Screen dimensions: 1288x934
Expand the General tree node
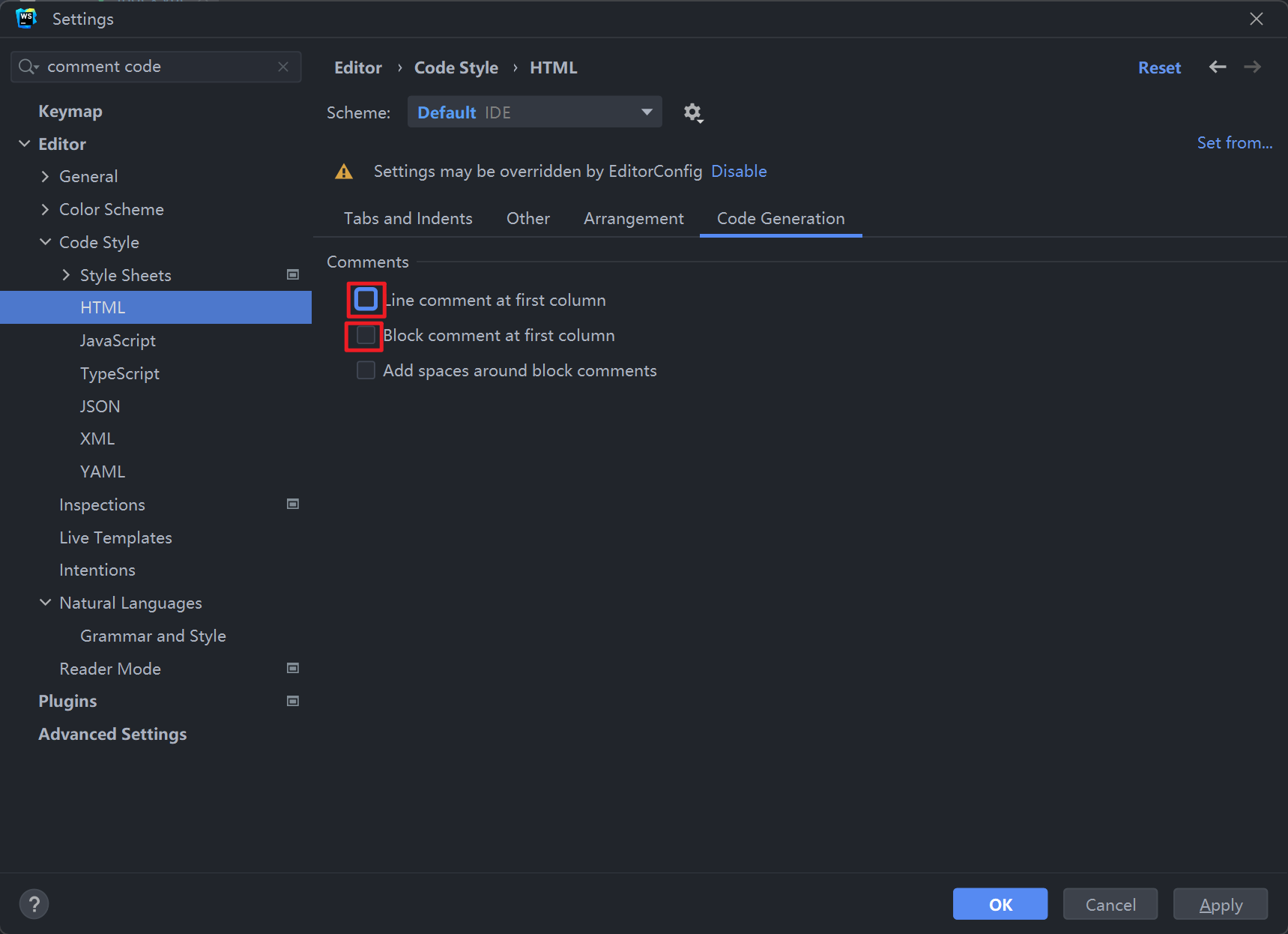45,177
